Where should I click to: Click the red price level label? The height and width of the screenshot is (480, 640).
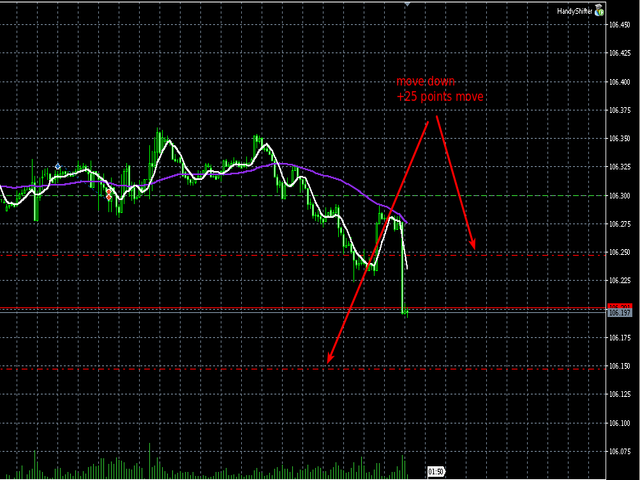pos(620,306)
